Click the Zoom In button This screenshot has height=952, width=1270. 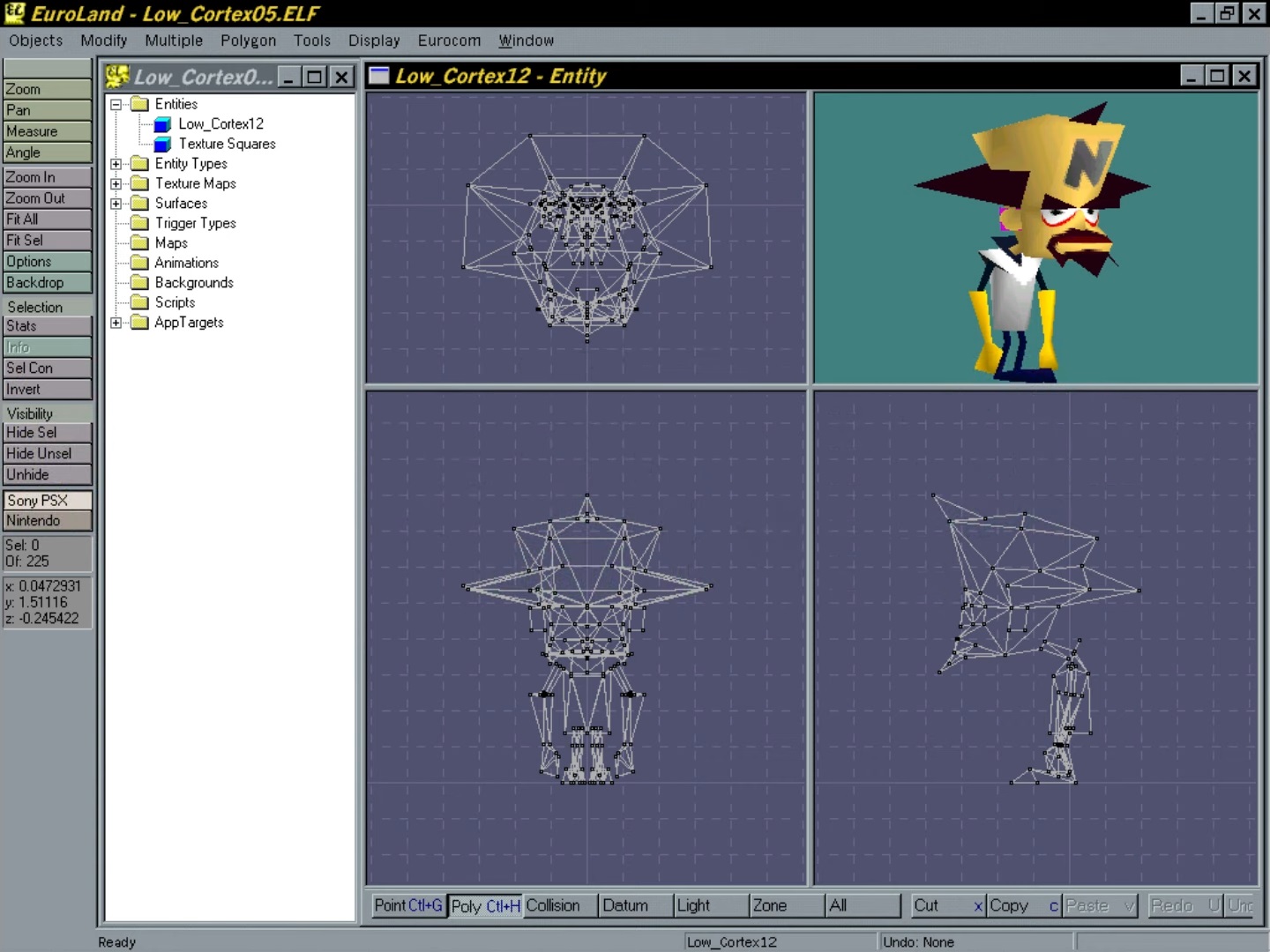tap(48, 177)
